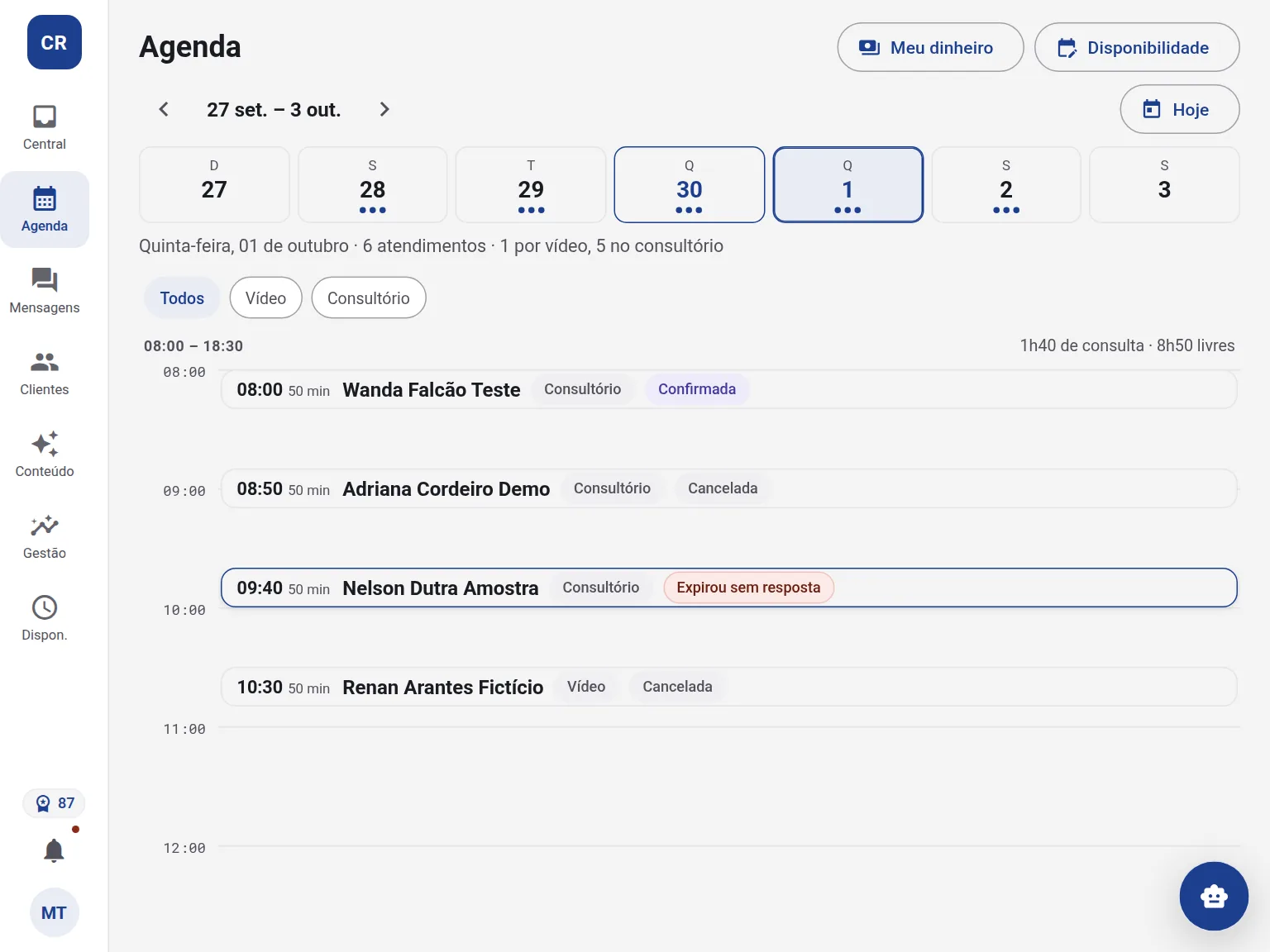Select Thursday 1 day card
Screen dimensions: 1270x952
(x=847, y=184)
